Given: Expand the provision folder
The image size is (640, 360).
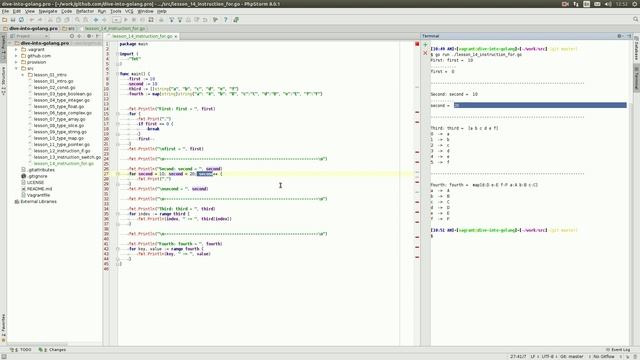Looking at the screenshot, I should click(16, 62).
